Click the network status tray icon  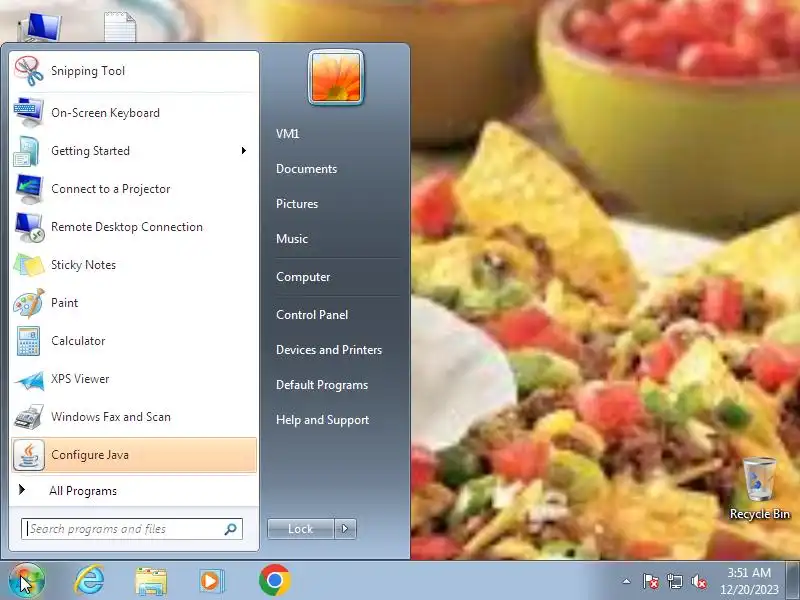674,581
